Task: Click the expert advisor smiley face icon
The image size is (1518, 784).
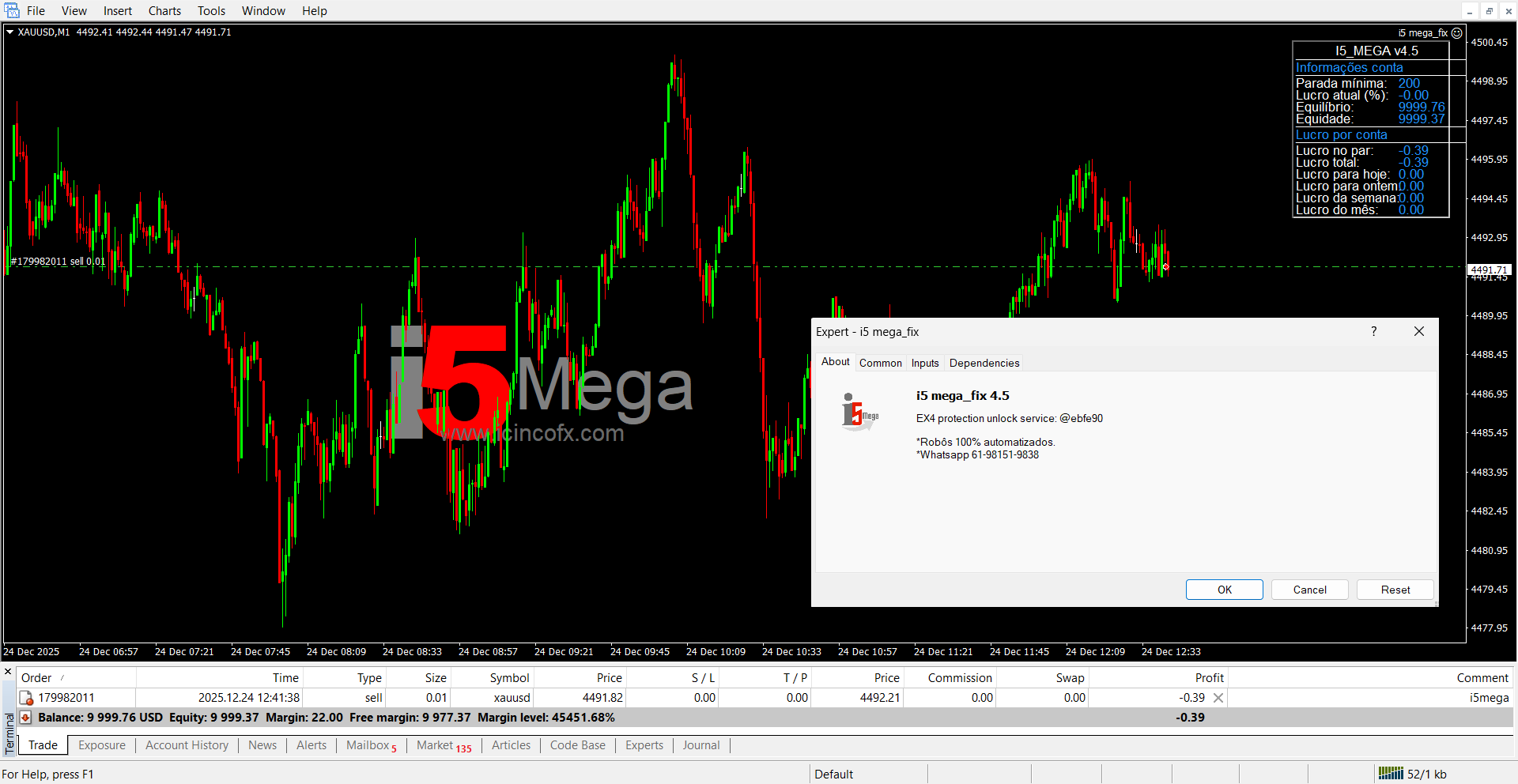Action: [x=1456, y=33]
